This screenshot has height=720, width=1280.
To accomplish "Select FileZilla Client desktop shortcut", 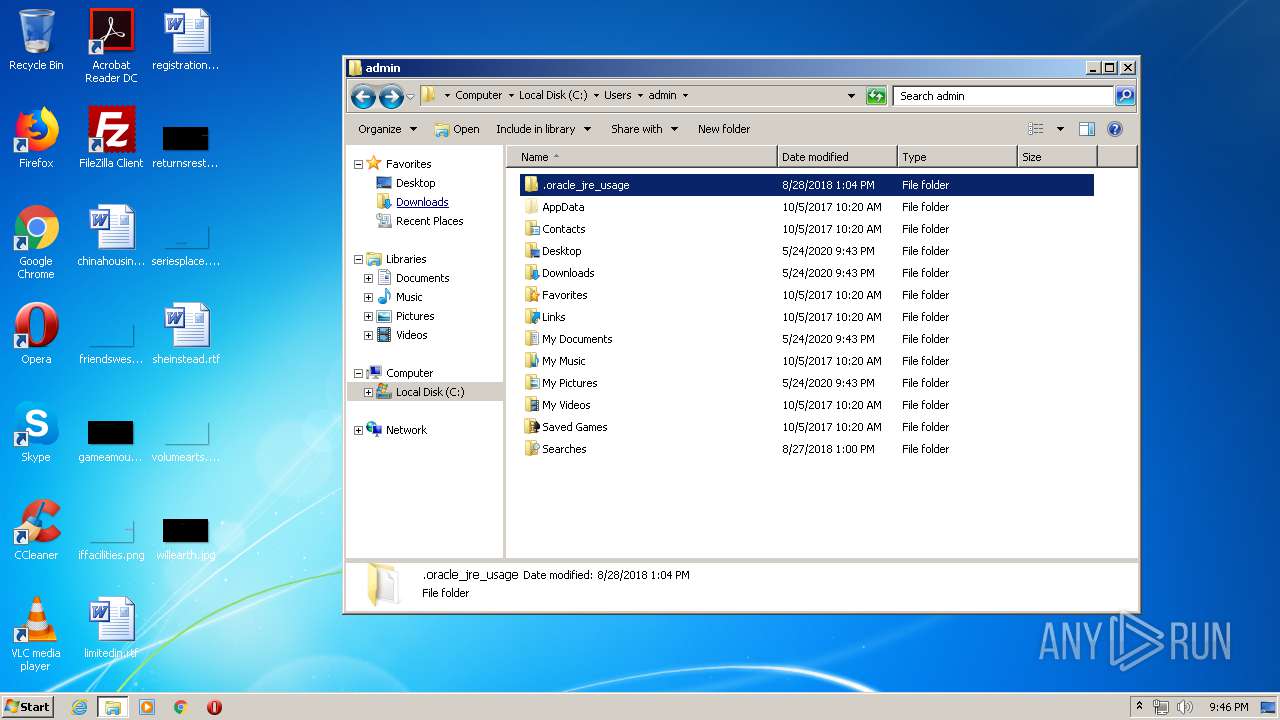I will pos(111,138).
